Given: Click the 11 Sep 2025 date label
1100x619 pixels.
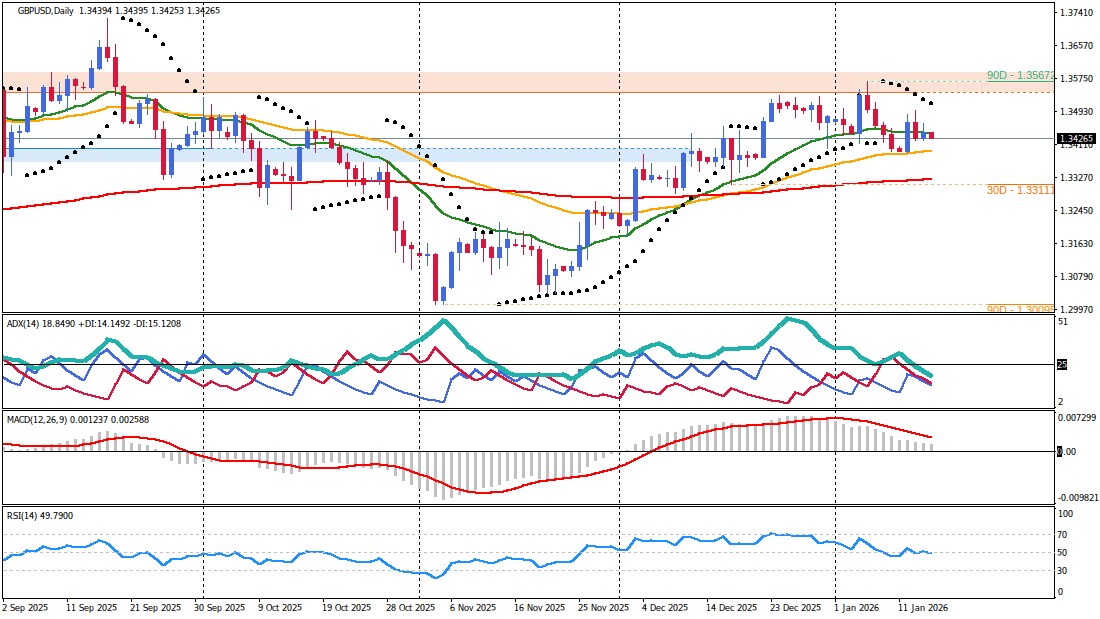Looking at the screenshot, I should pos(91,608).
